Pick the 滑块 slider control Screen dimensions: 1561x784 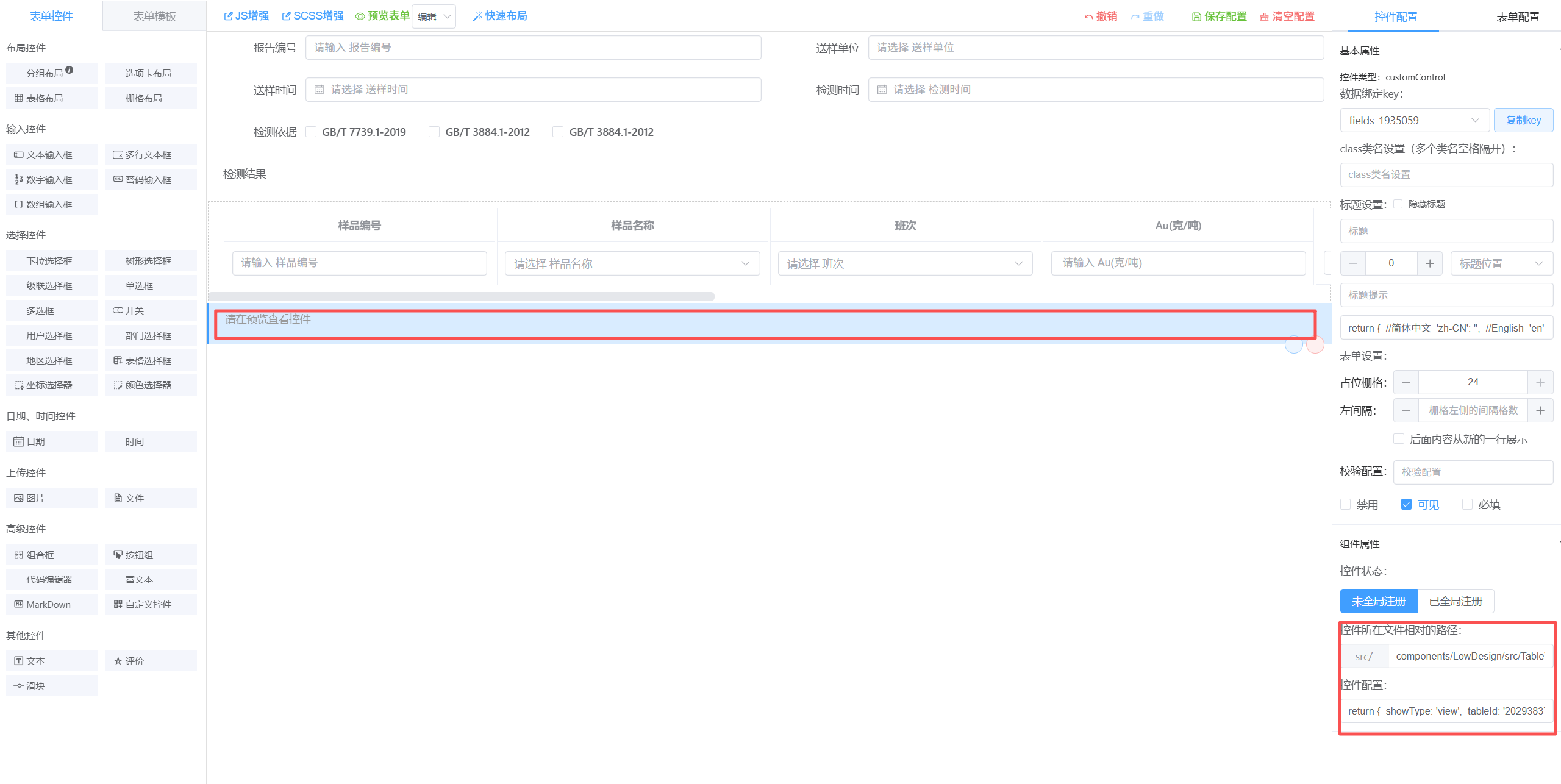tap(52, 686)
